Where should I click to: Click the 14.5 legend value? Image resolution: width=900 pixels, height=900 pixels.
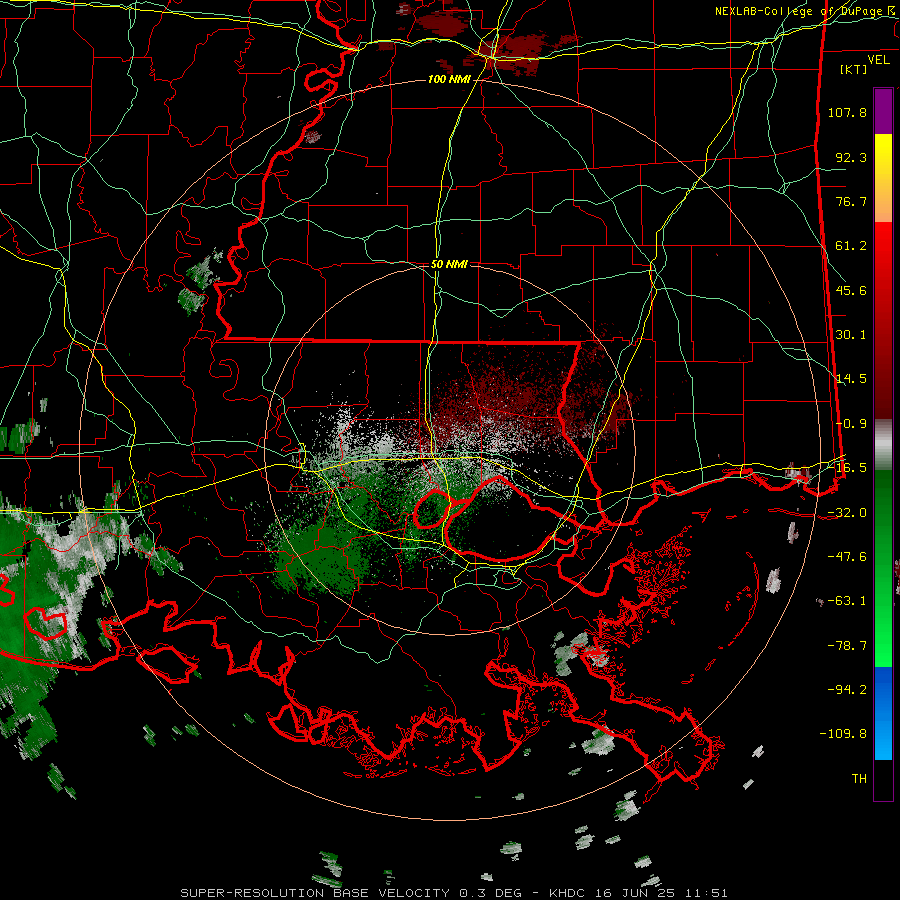pos(851,379)
